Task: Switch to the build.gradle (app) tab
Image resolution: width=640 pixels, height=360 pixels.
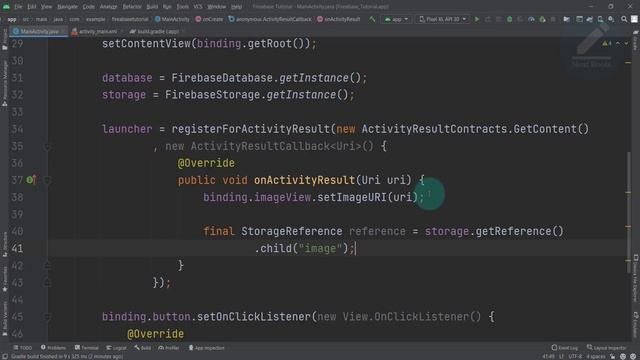Action: (x=157, y=31)
